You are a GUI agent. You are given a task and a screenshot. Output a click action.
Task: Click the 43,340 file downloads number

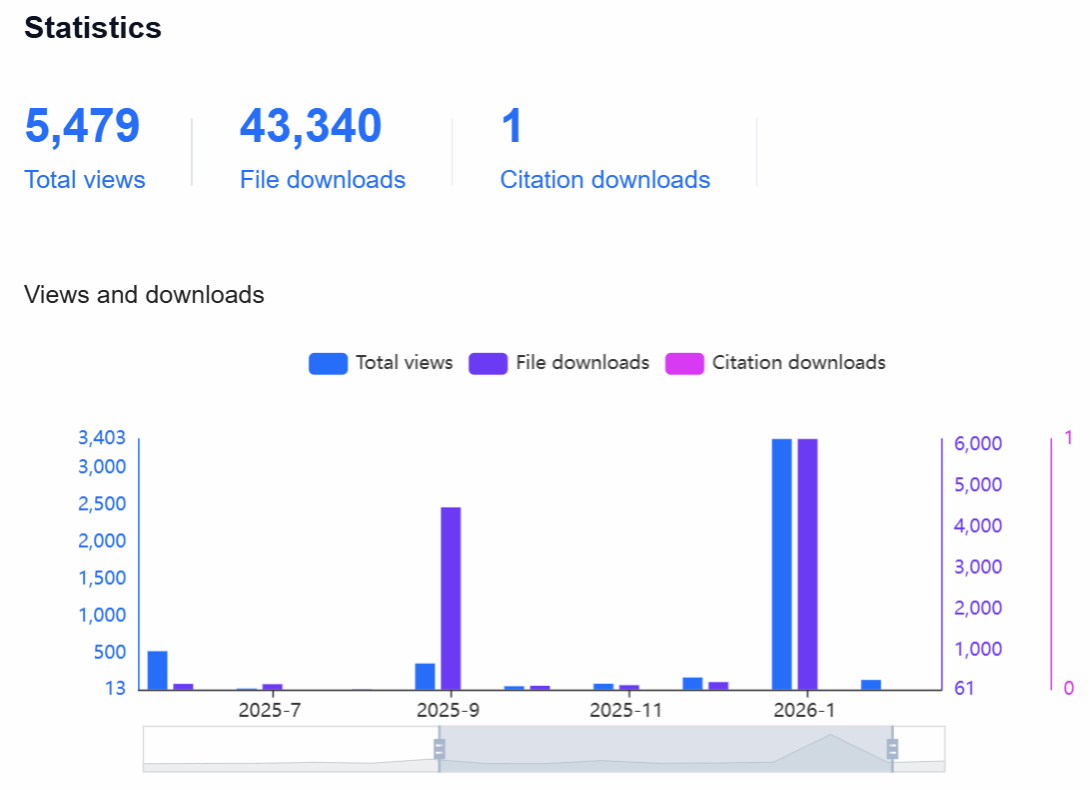coord(310,127)
